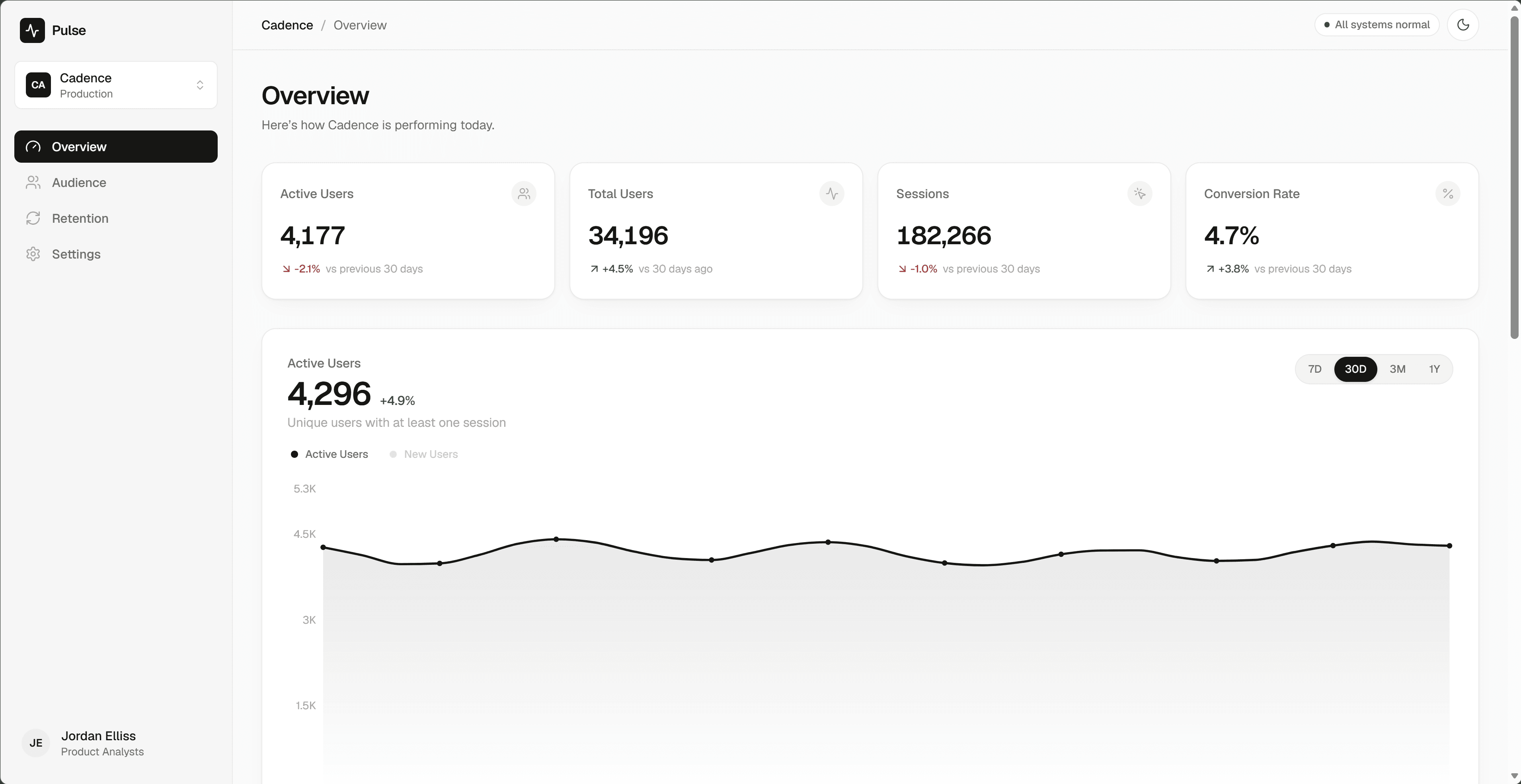Click the 5.3K y-axis label
This screenshot has width=1521, height=784.
pyautogui.click(x=305, y=488)
